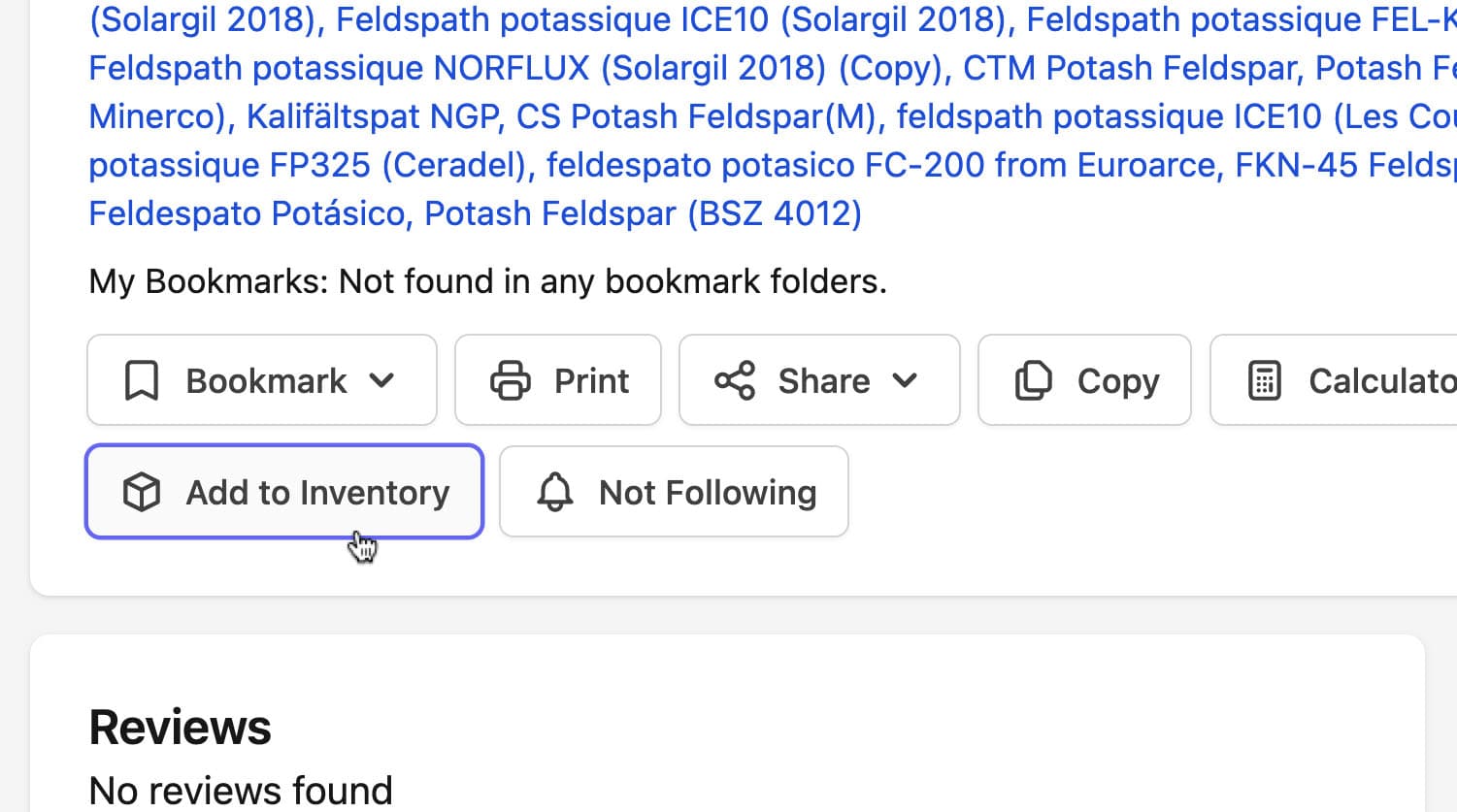Open the Kalifältspat NGP link
1457x812 pixels.
tap(374, 116)
